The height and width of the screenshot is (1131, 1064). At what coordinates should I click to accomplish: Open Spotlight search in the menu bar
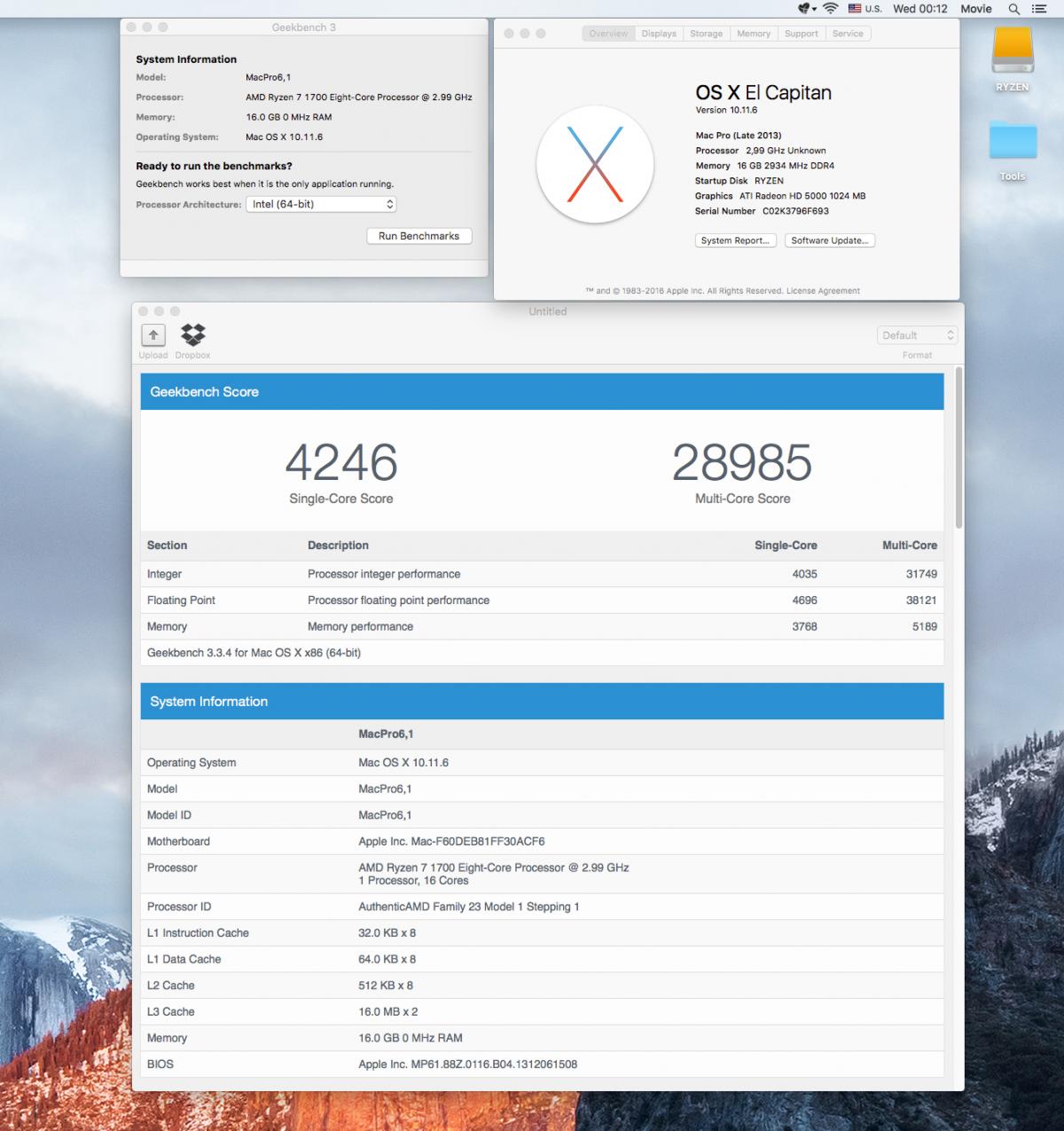pos(1014,9)
